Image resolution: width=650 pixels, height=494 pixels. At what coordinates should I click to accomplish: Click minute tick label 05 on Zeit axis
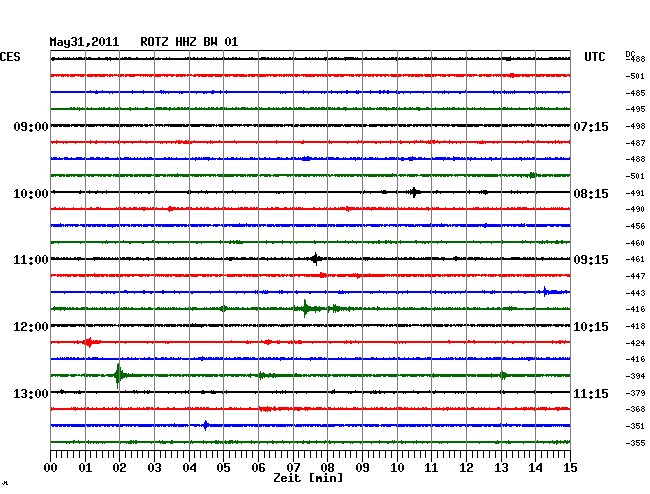(x=223, y=467)
